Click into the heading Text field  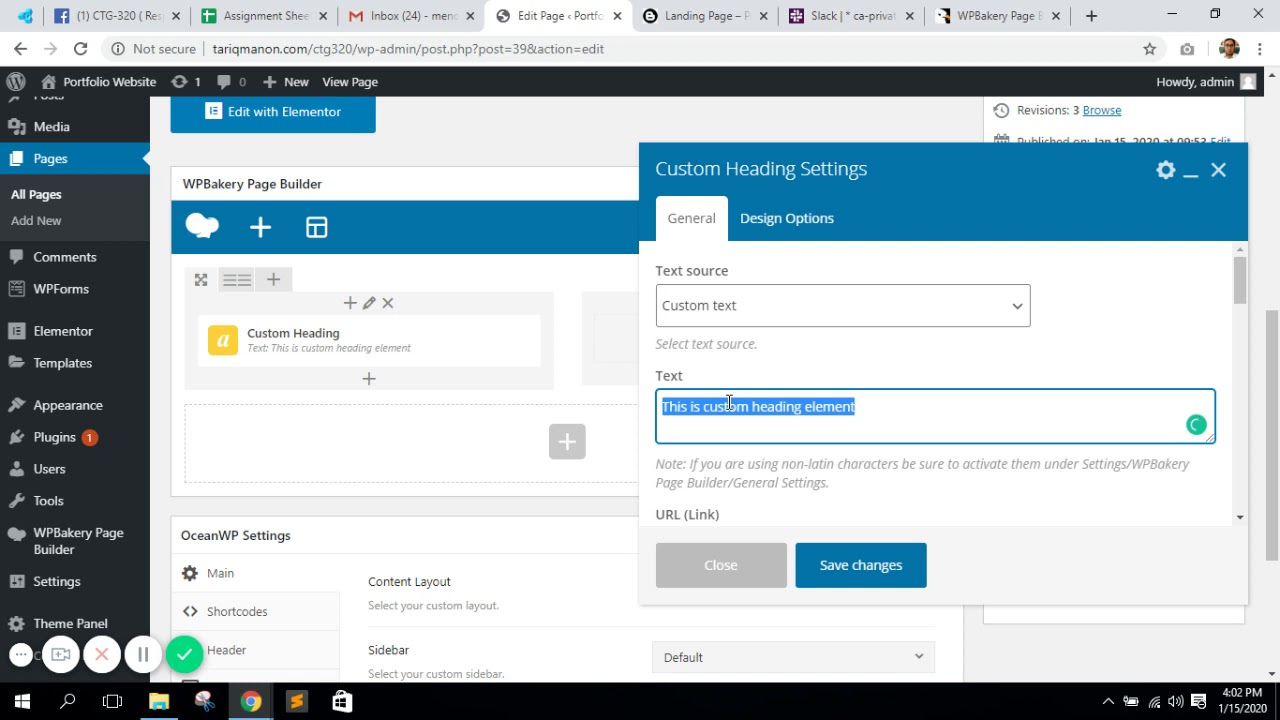pos(935,416)
